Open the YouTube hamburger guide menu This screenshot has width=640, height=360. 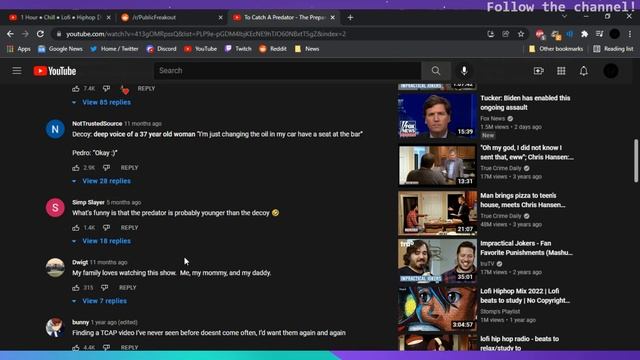[x=17, y=71]
